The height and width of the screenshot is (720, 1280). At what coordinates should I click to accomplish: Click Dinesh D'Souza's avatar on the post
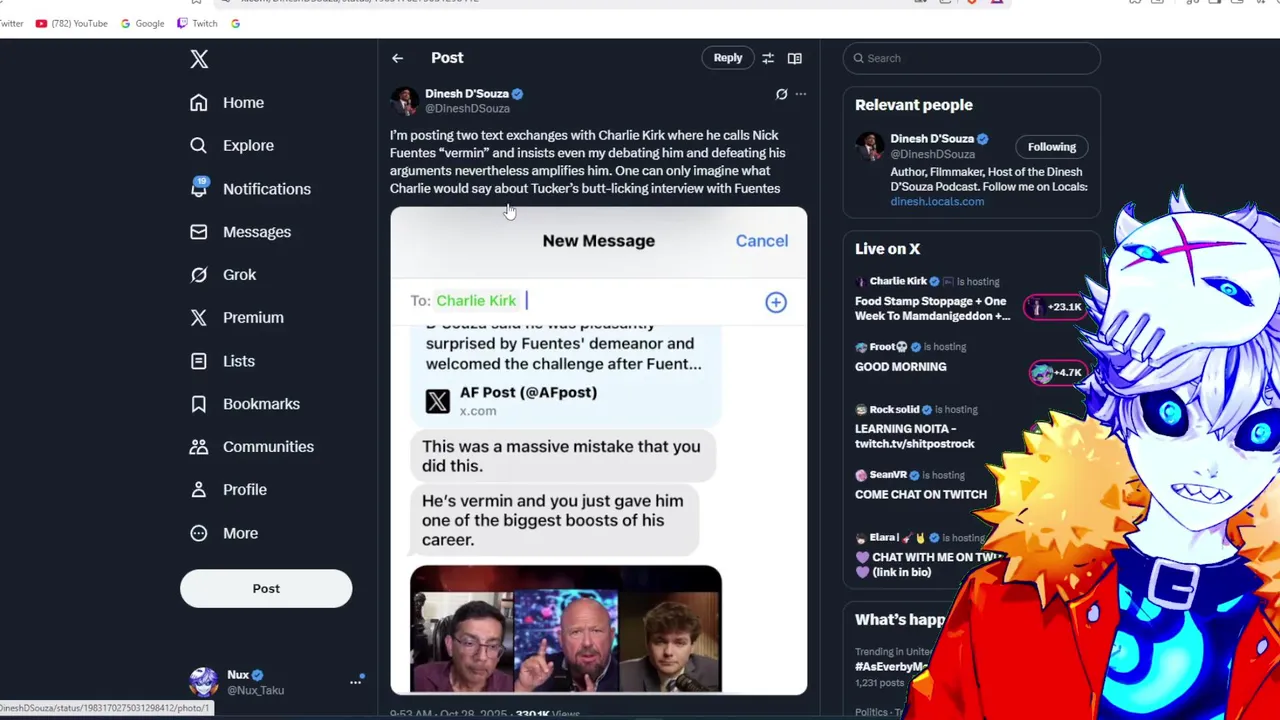tap(404, 101)
